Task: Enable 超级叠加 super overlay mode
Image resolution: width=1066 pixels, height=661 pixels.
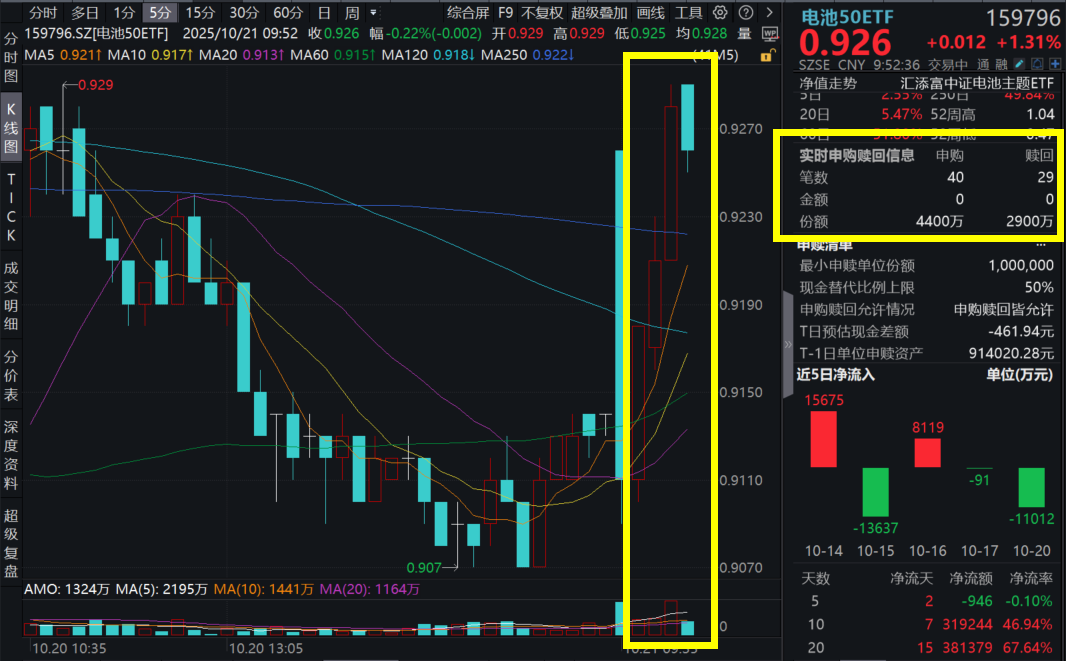Action: 599,14
